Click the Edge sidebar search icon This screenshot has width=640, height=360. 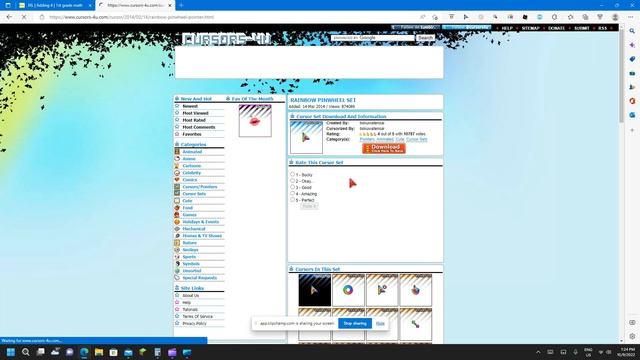click(x=632, y=31)
